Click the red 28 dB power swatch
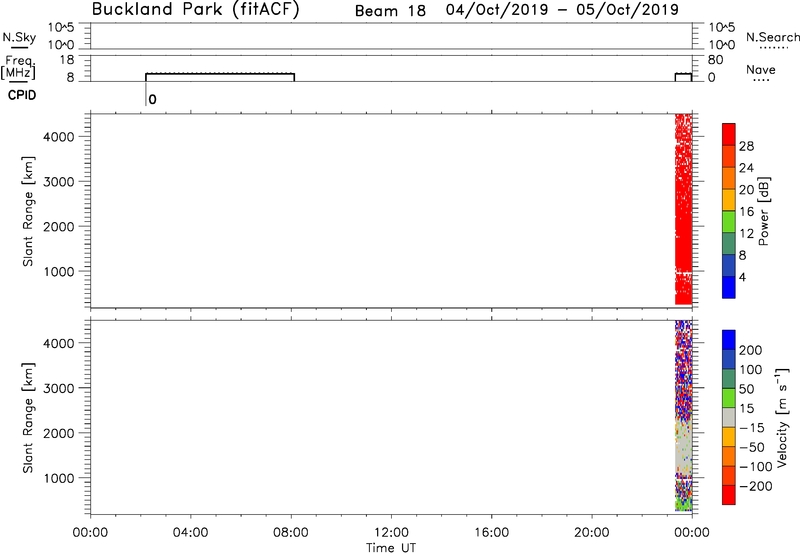The image size is (800, 554). [729, 134]
